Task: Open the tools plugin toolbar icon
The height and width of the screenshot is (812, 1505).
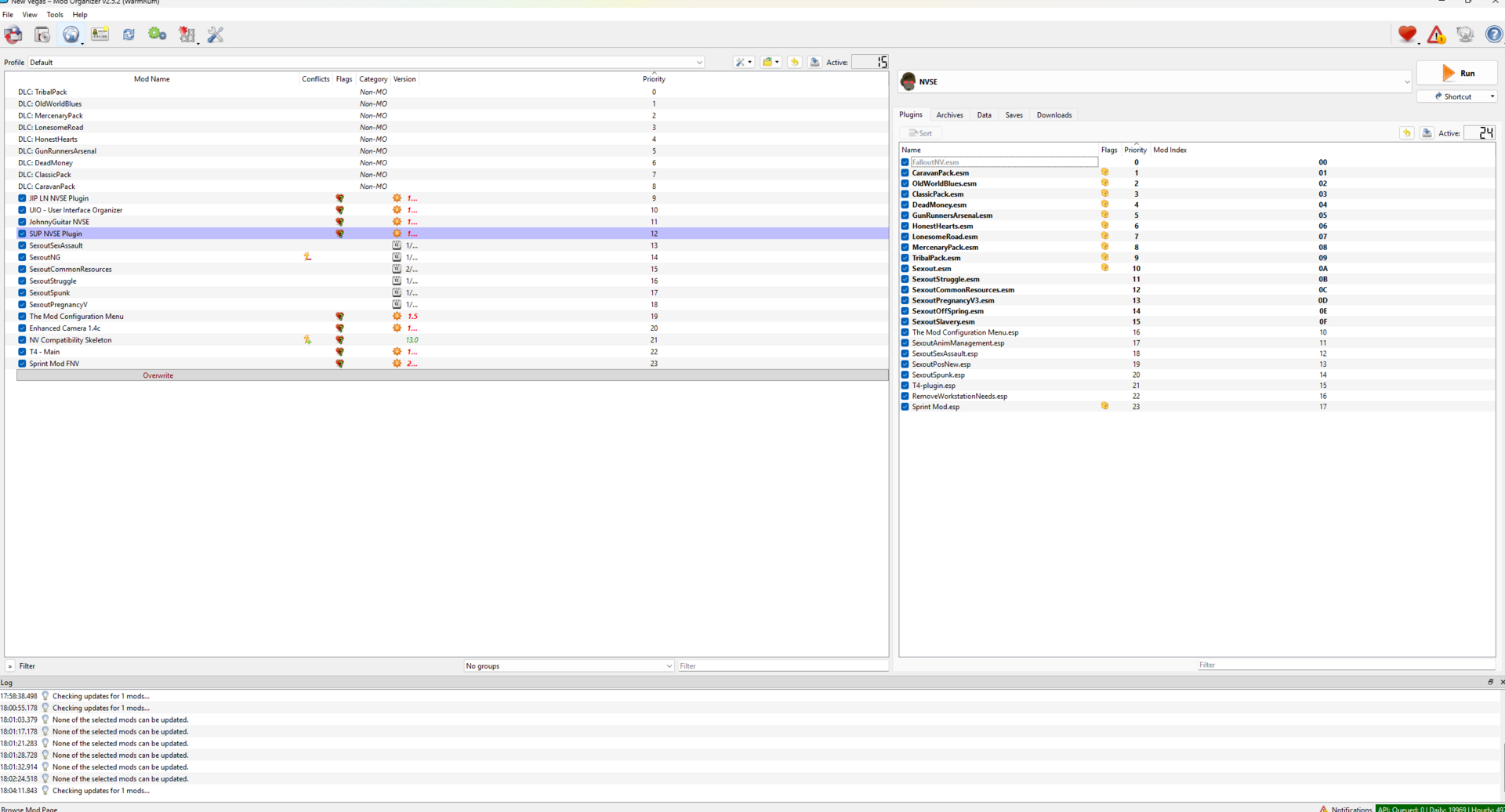Action: pyautogui.click(x=187, y=34)
